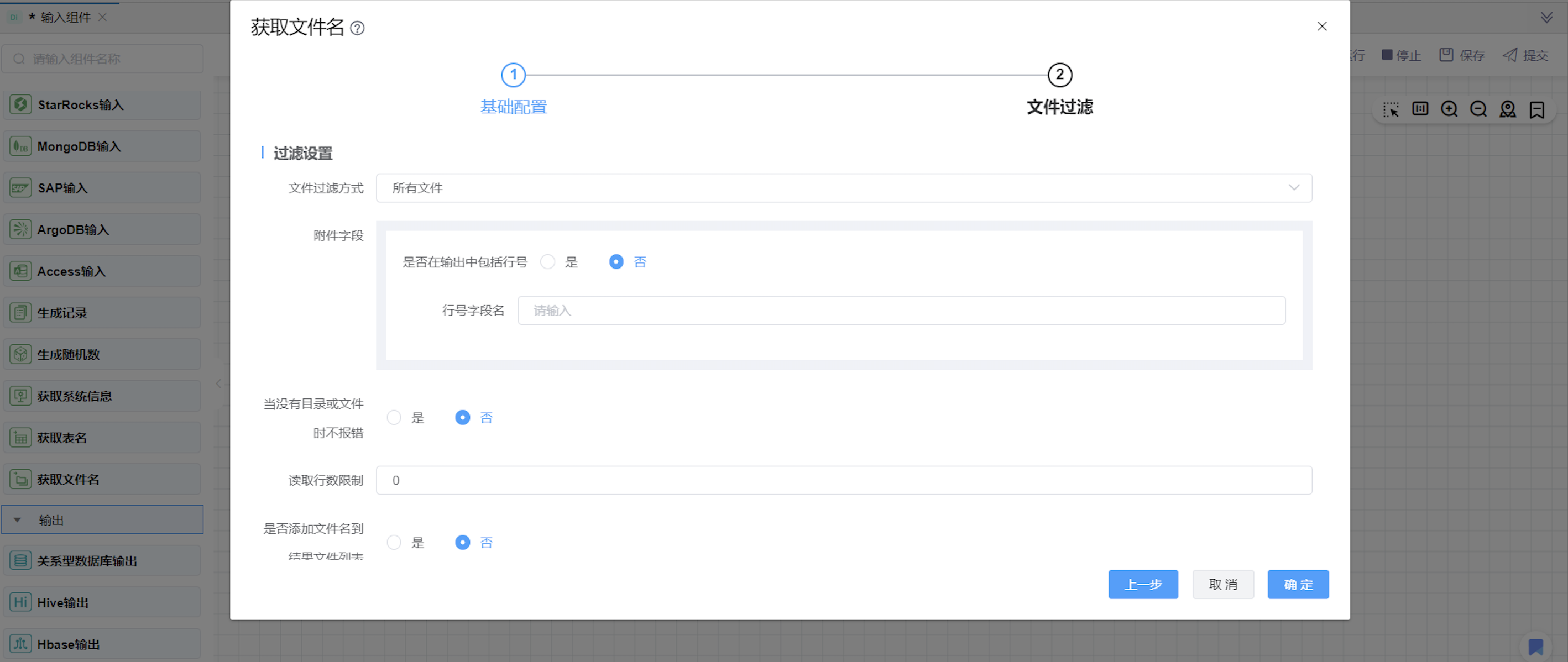Click the marquee selection tool icon
Viewport: 1568px width, 662px height.
[x=1391, y=109]
